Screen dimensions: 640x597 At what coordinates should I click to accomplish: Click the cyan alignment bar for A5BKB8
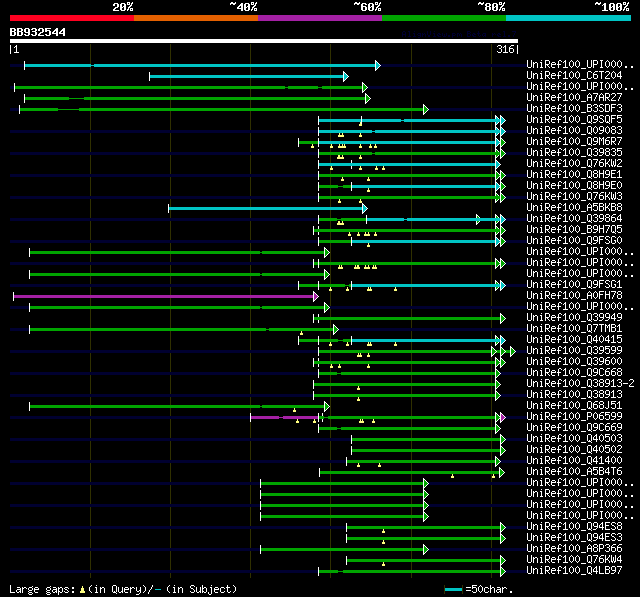268,209
